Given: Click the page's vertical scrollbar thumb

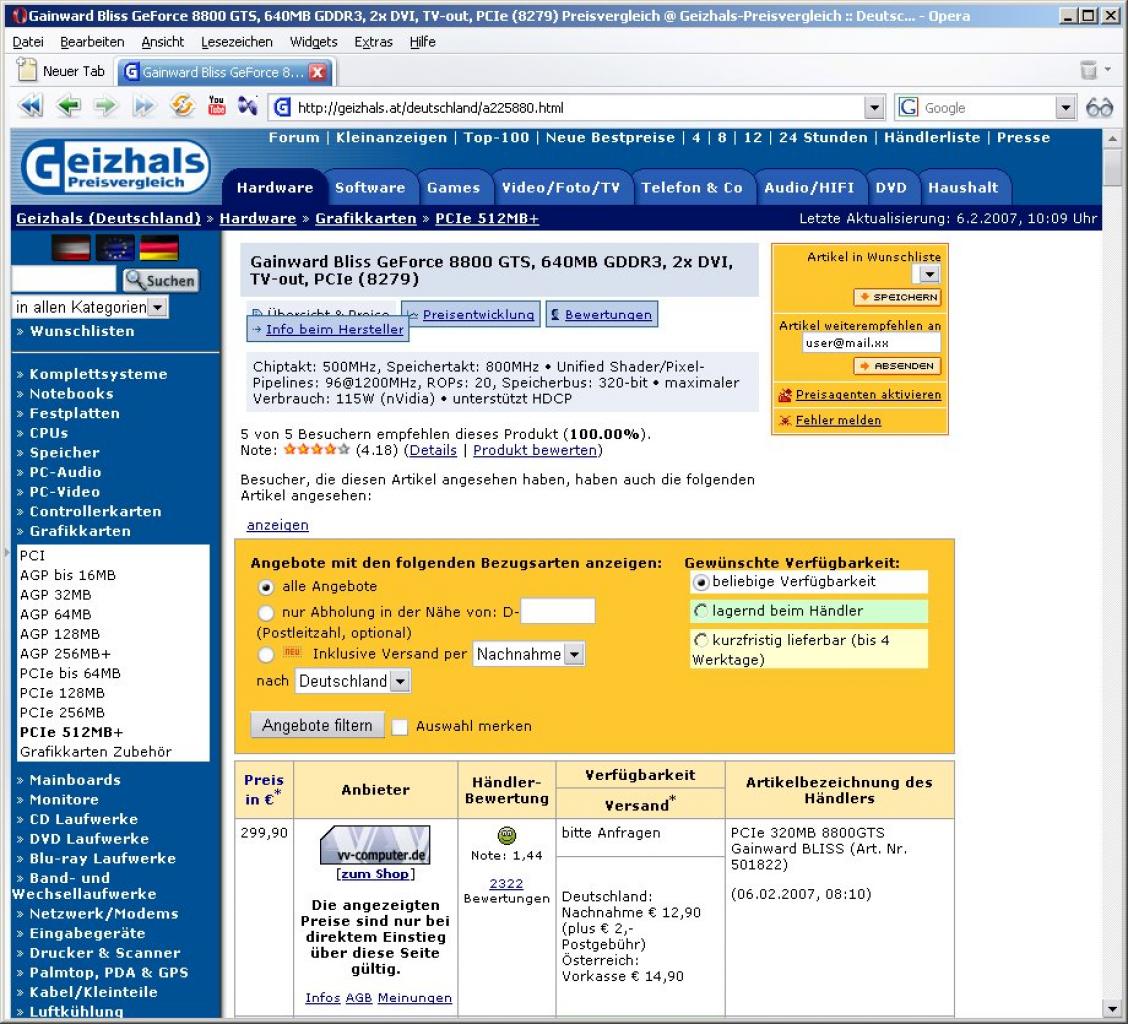Looking at the screenshot, I should pyautogui.click(x=1113, y=168).
